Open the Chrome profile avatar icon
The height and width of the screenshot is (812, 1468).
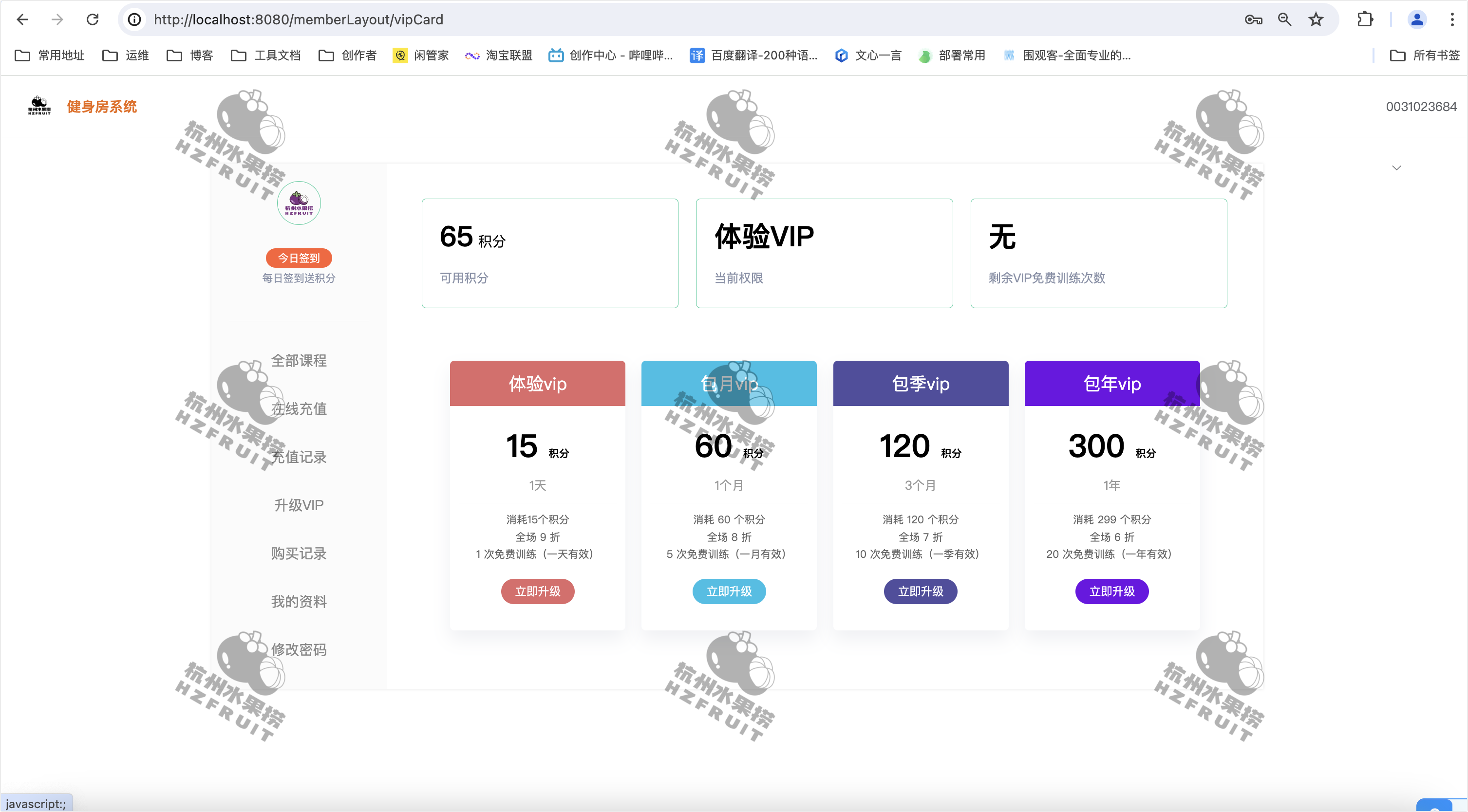[1417, 19]
